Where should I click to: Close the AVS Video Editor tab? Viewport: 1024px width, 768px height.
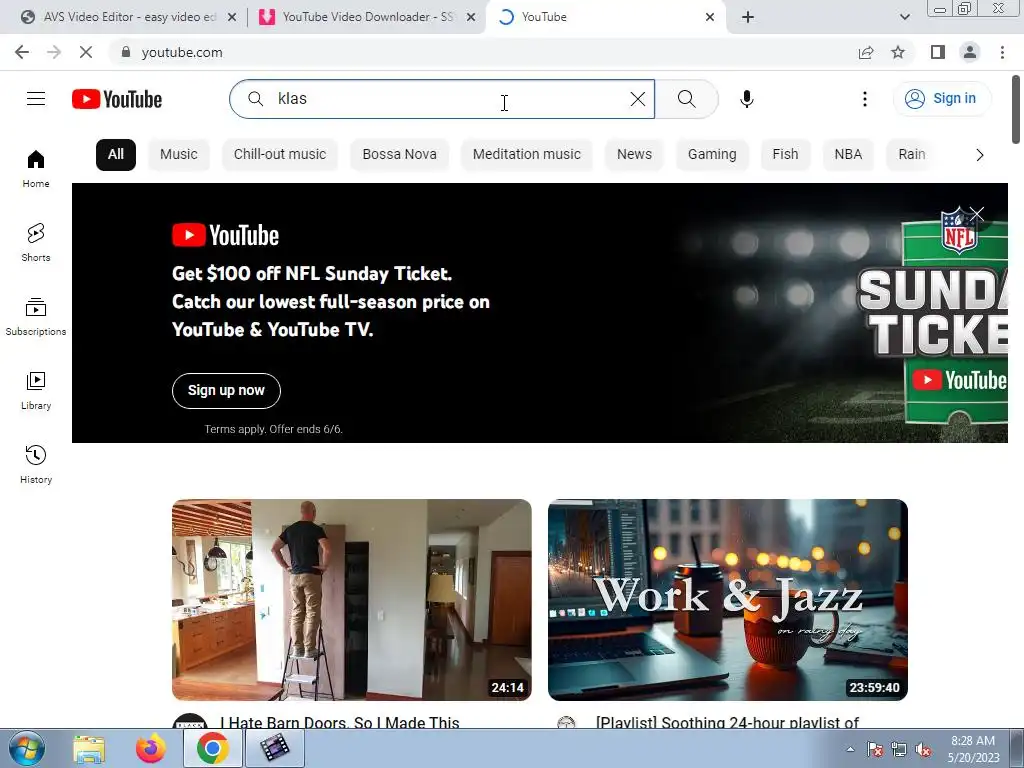tap(232, 18)
